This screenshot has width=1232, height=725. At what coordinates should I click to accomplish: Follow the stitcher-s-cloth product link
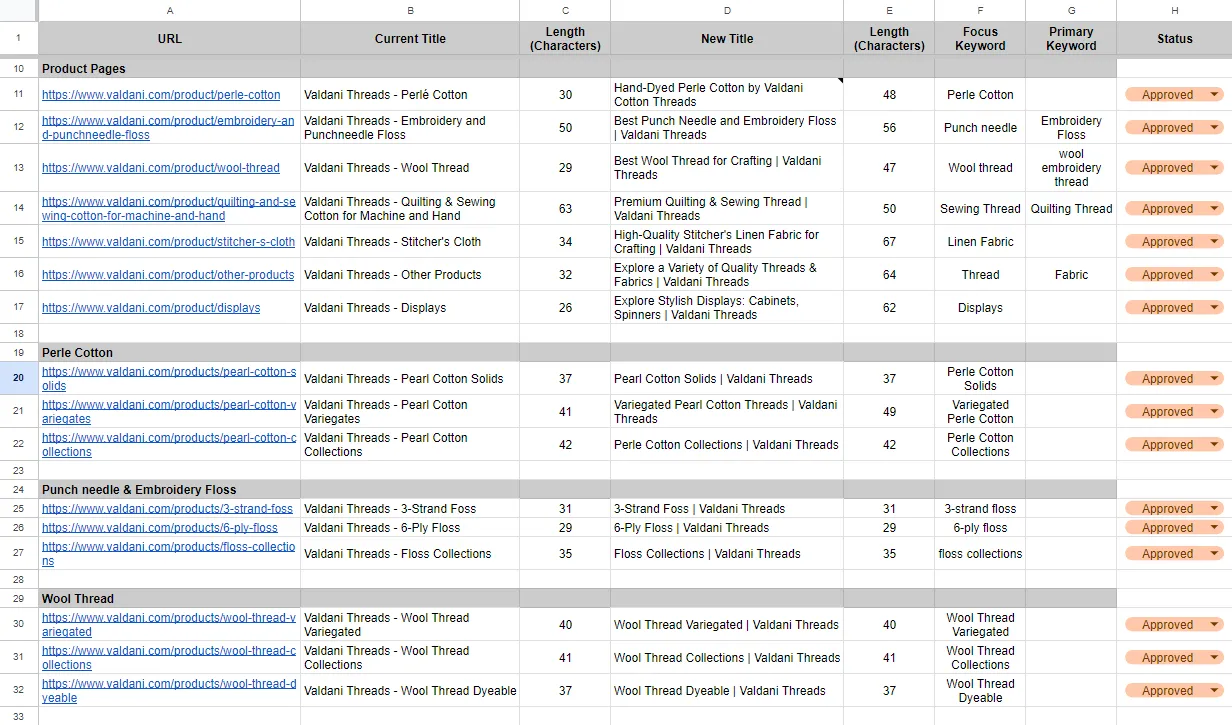pos(168,242)
